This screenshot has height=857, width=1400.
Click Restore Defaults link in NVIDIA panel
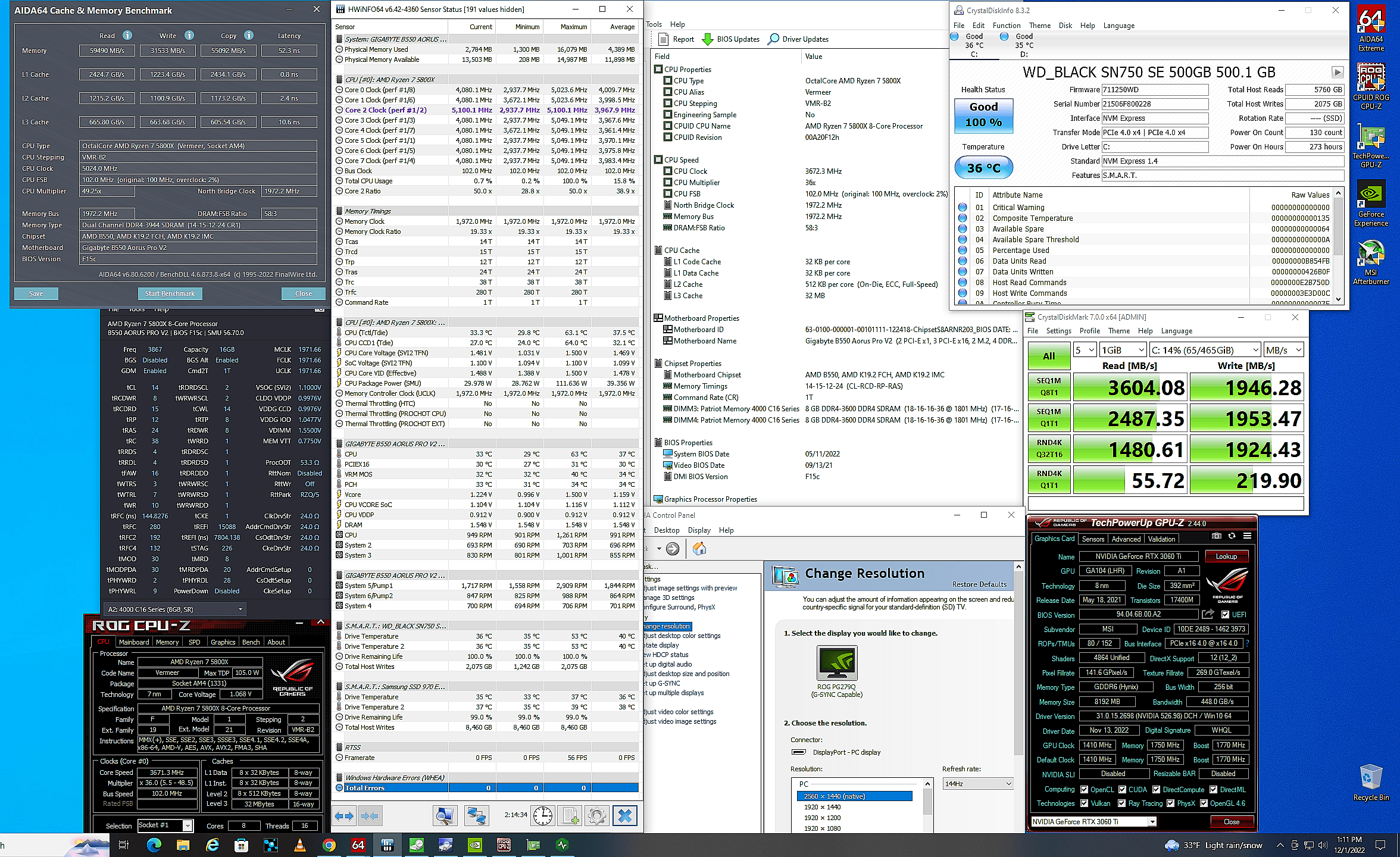(979, 584)
